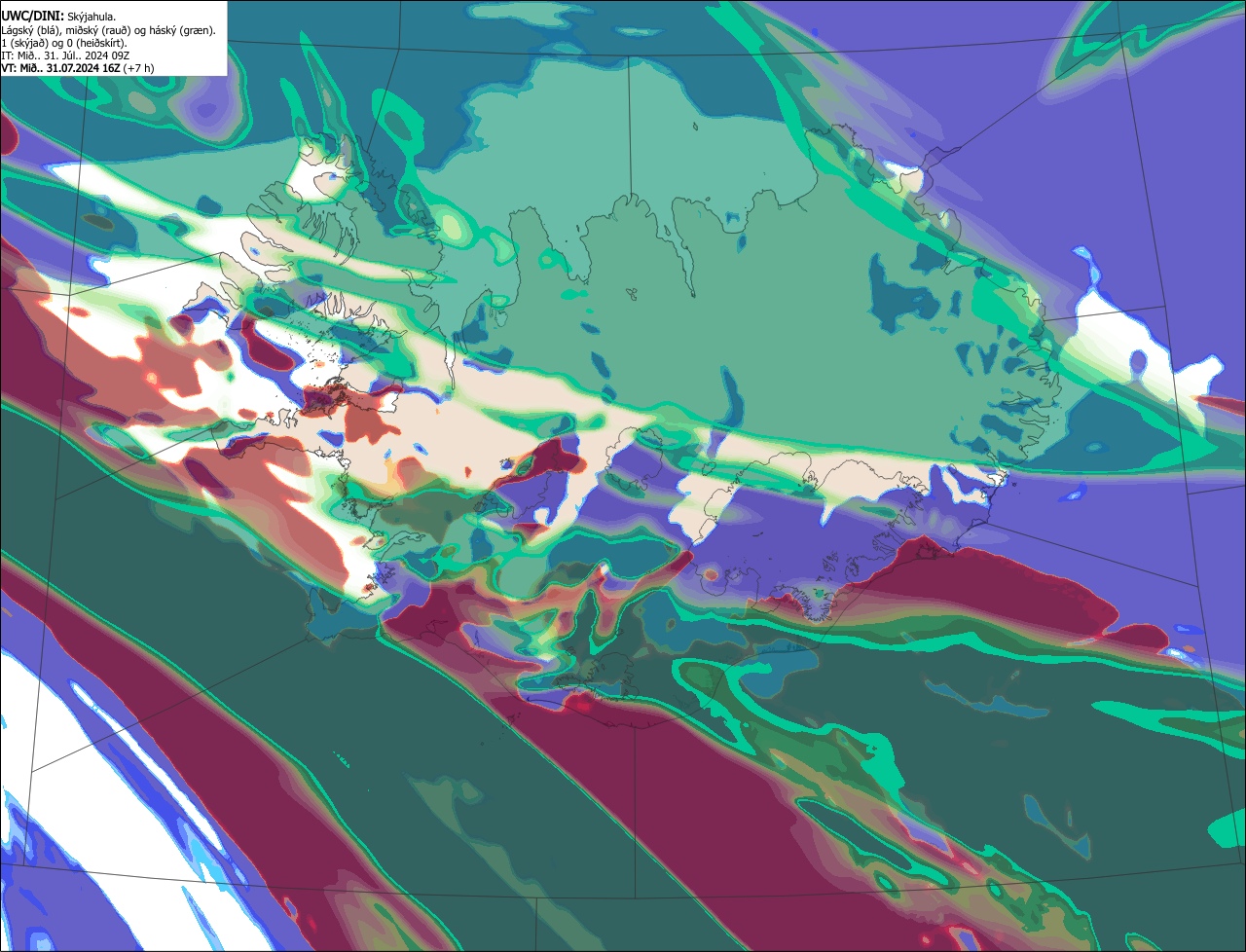Select the 'miðský (rauð)' legend text

97,31
